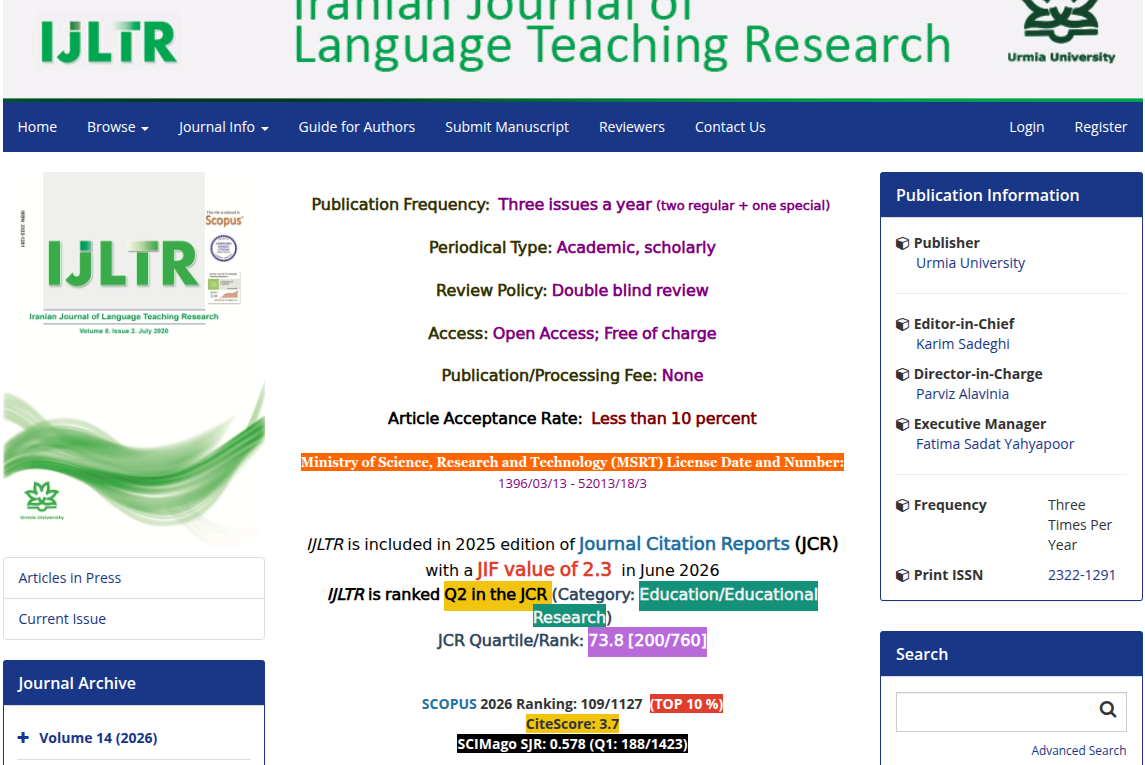Click Urmia University logo on green banner
The height and width of the screenshot is (765, 1145).
click(x=42, y=500)
